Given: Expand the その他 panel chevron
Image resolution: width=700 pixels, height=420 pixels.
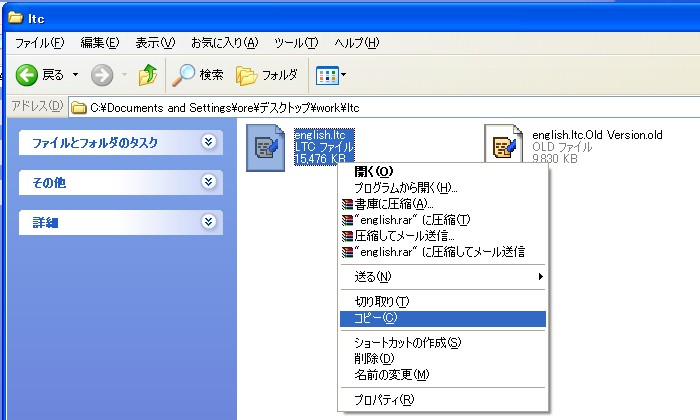Looking at the screenshot, I should (x=208, y=182).
